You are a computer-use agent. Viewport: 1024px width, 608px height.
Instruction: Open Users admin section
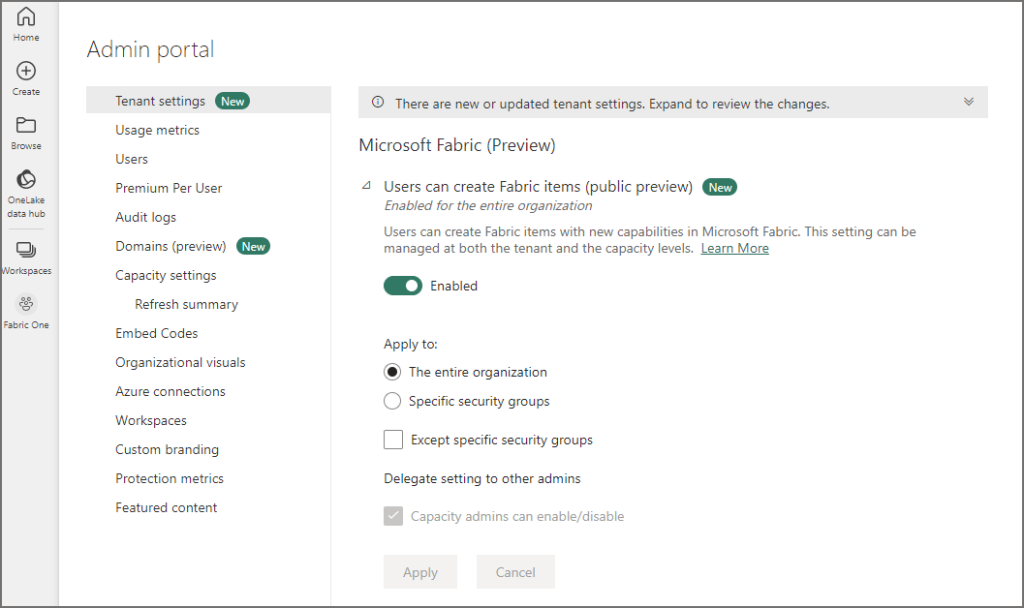(131, 159)
